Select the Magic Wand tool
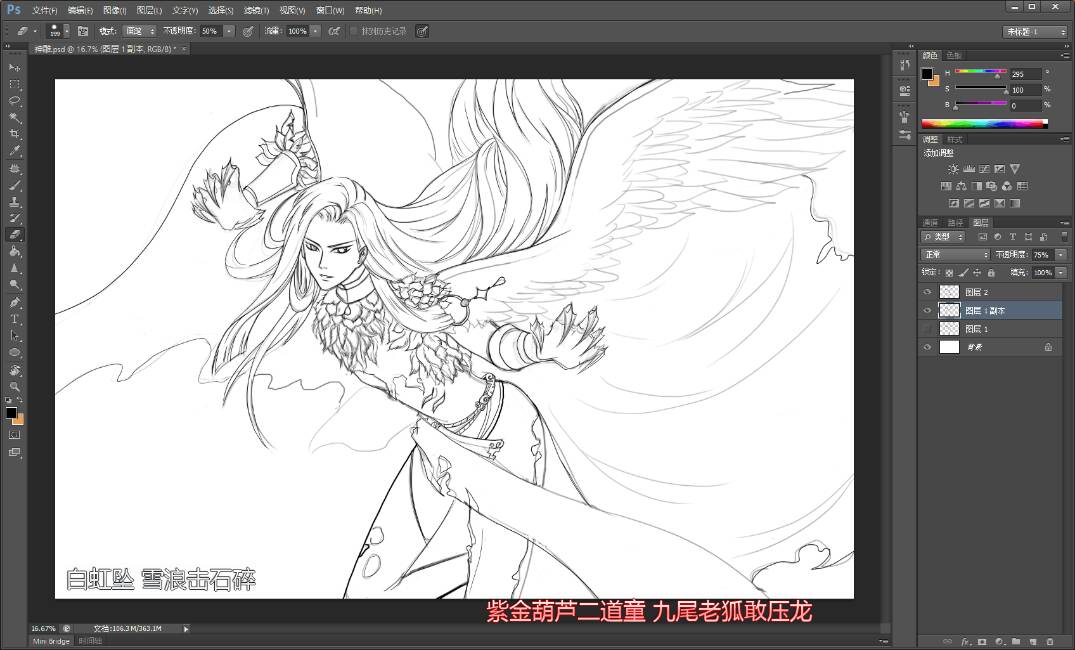 tap(14, 118)
